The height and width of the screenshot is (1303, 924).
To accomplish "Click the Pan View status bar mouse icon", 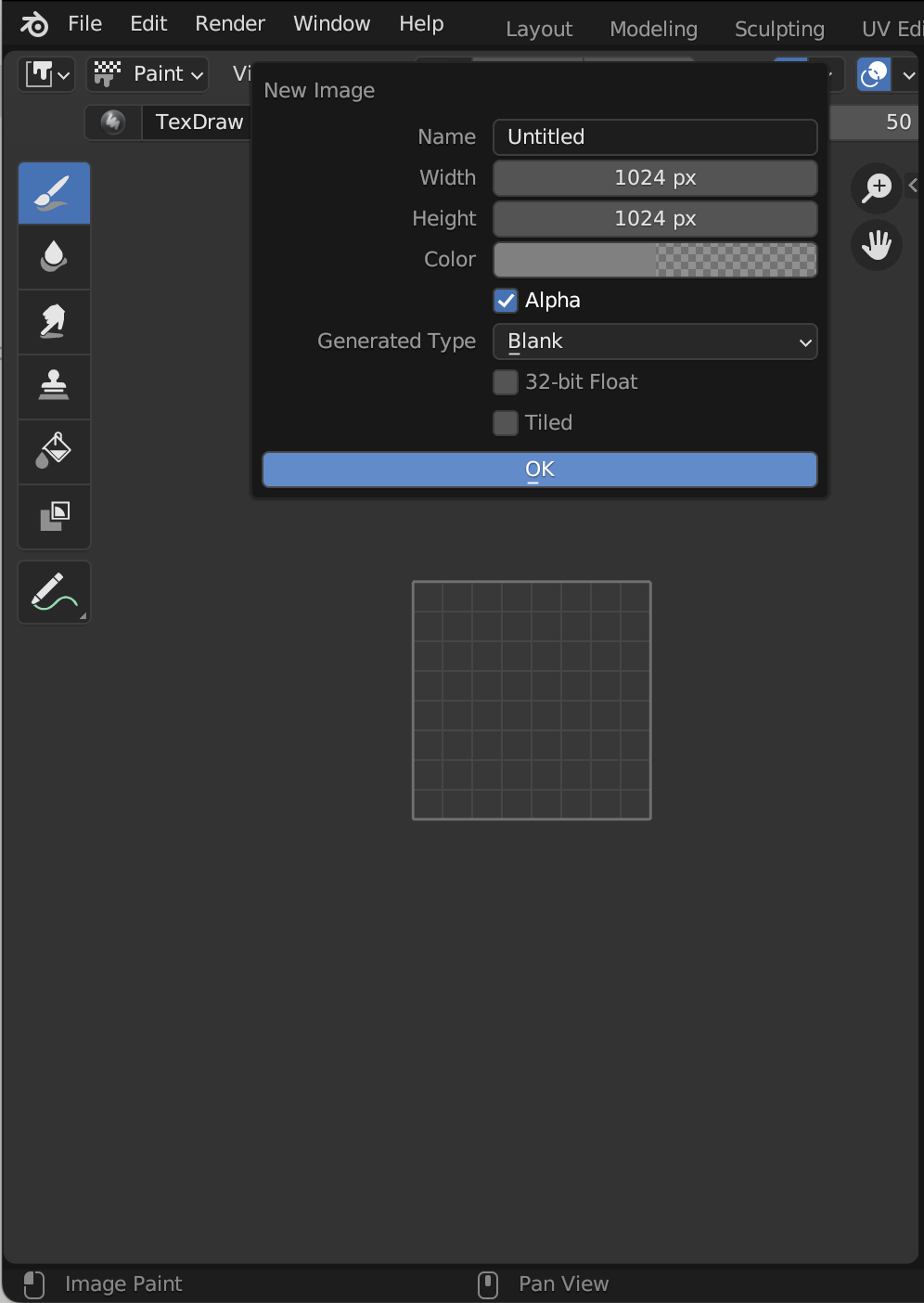I will (488, 1284).
